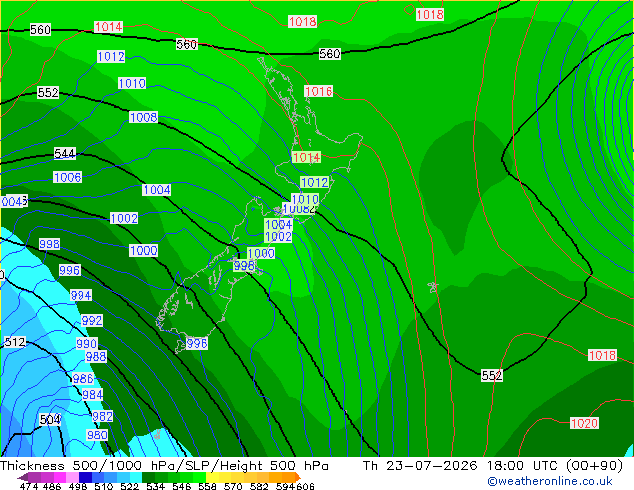
Task: Select the blue 984 isobar label
Action: pos(92,395)
